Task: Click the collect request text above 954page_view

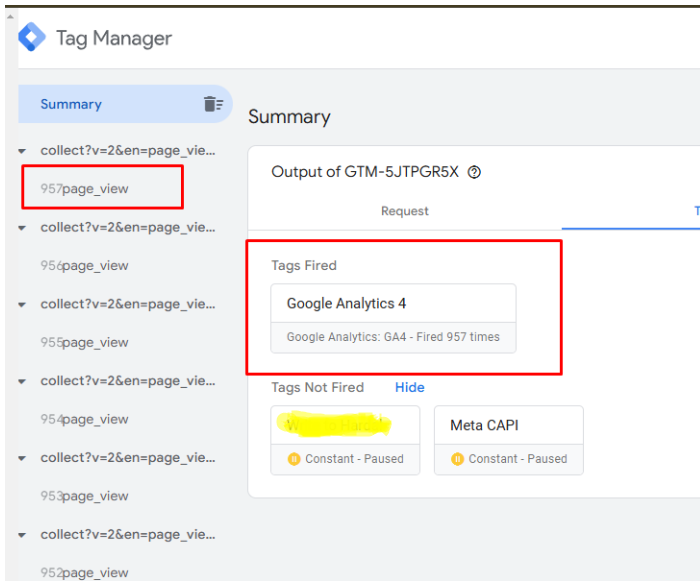Action: point(128,381)
